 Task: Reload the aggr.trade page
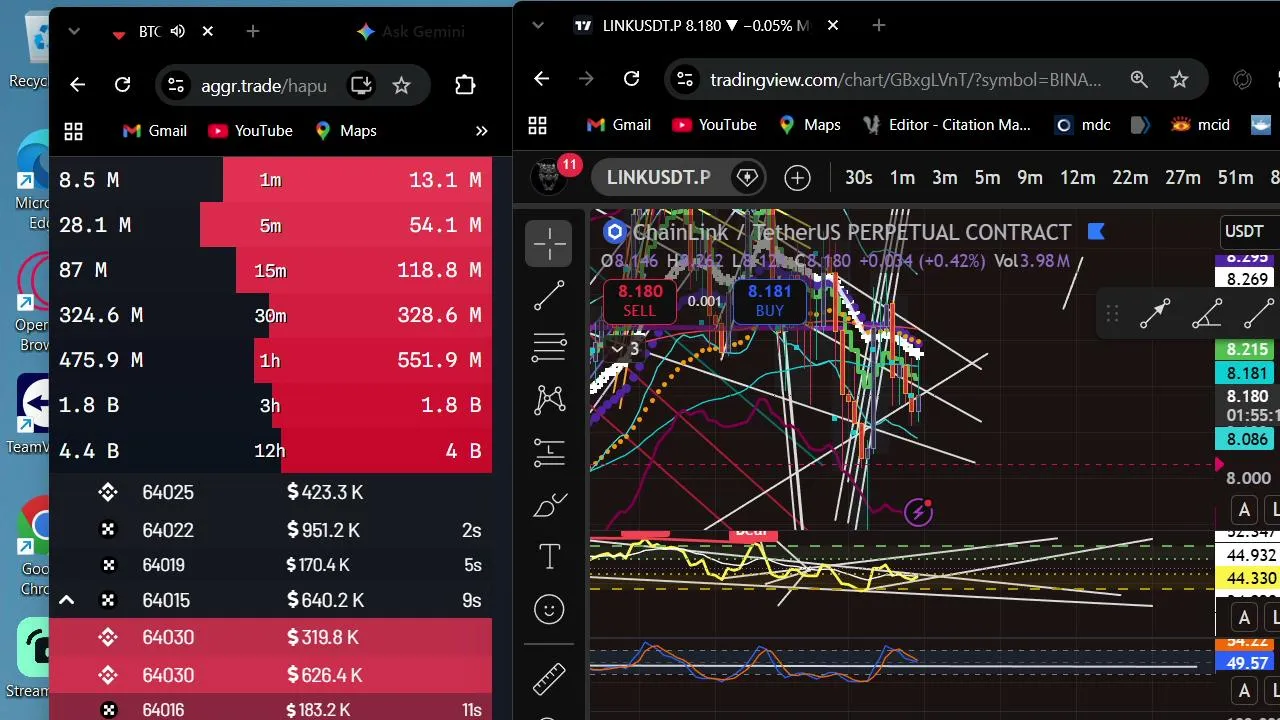(x=122, y=86)
